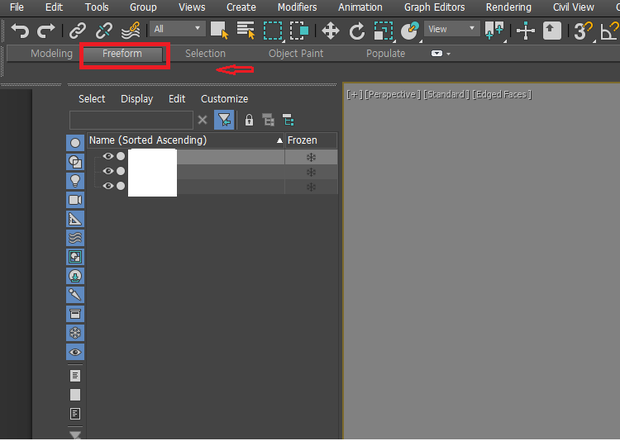Click the Select by Name toolbar icon

pos(246,30)
